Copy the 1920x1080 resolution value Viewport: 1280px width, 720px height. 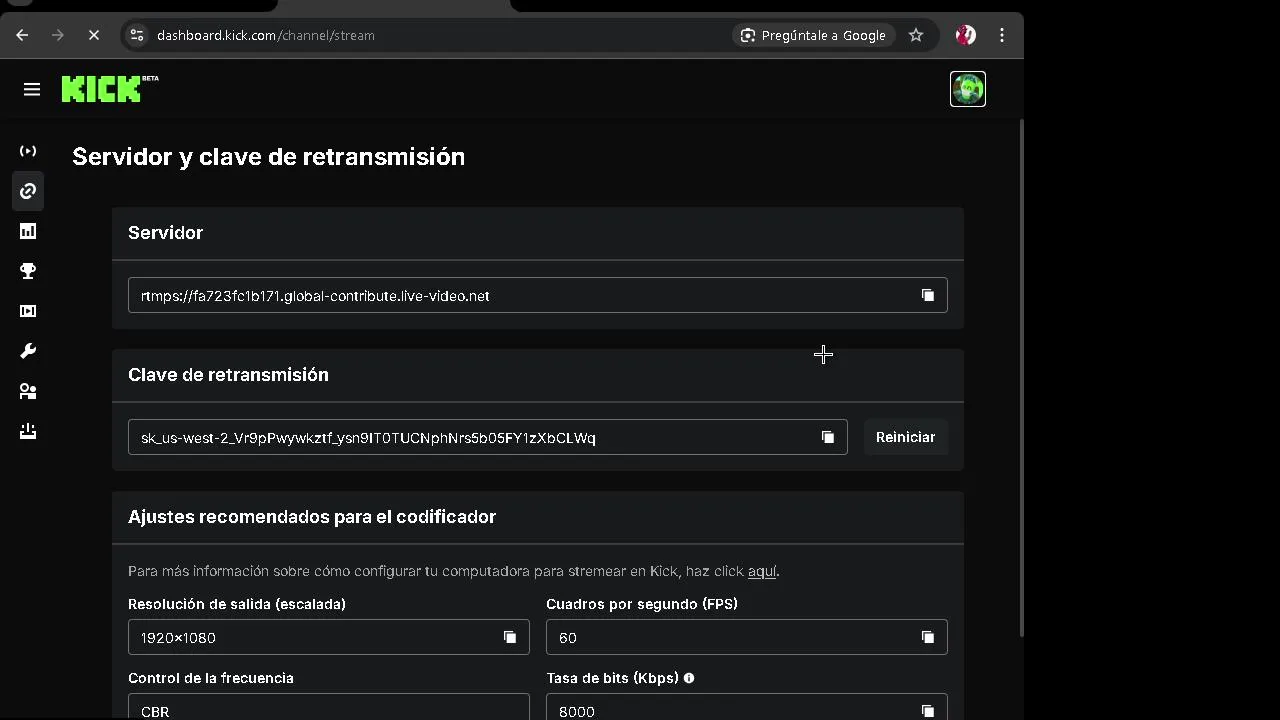coord(510,637)
